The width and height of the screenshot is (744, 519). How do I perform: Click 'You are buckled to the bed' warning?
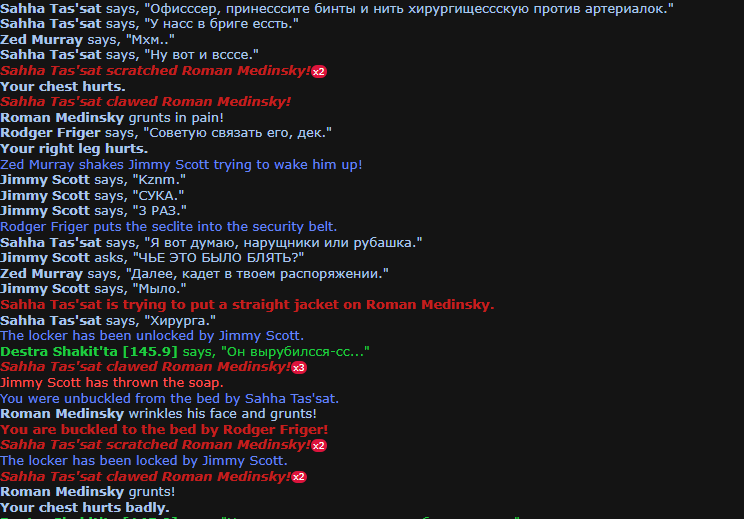click(164, 429)
